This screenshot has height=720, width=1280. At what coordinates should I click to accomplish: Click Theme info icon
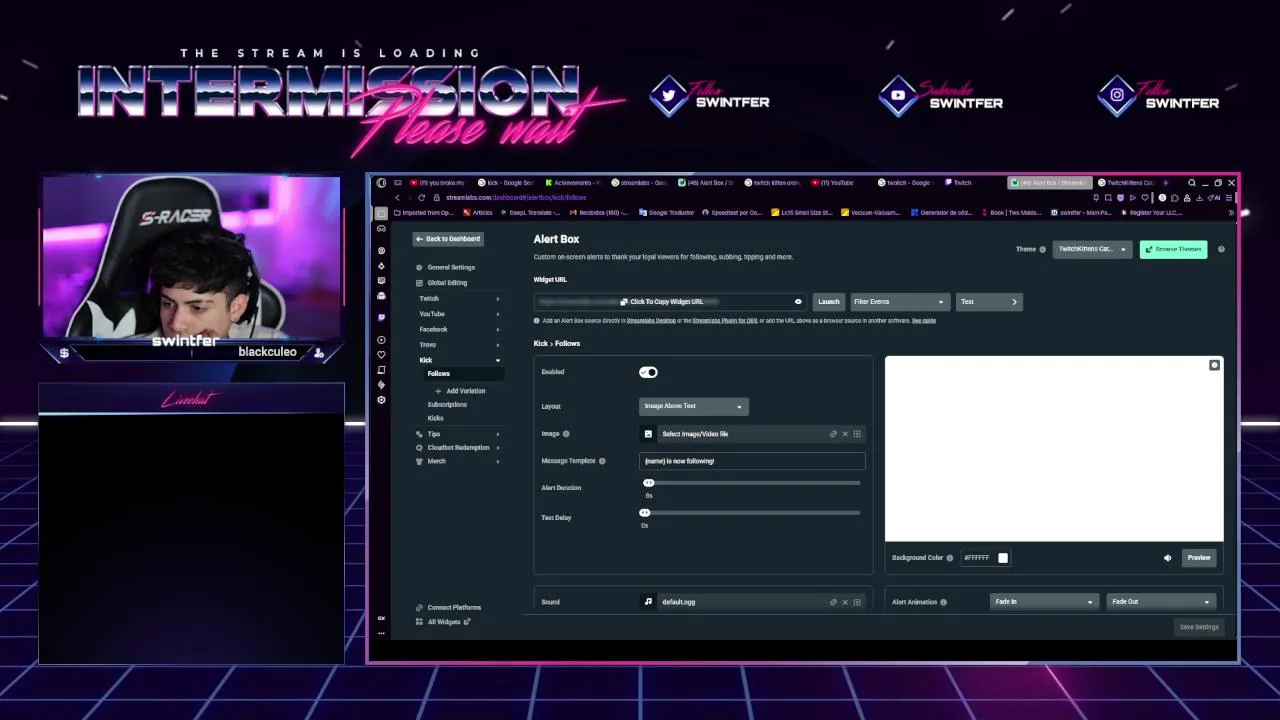click(1042, 249)
